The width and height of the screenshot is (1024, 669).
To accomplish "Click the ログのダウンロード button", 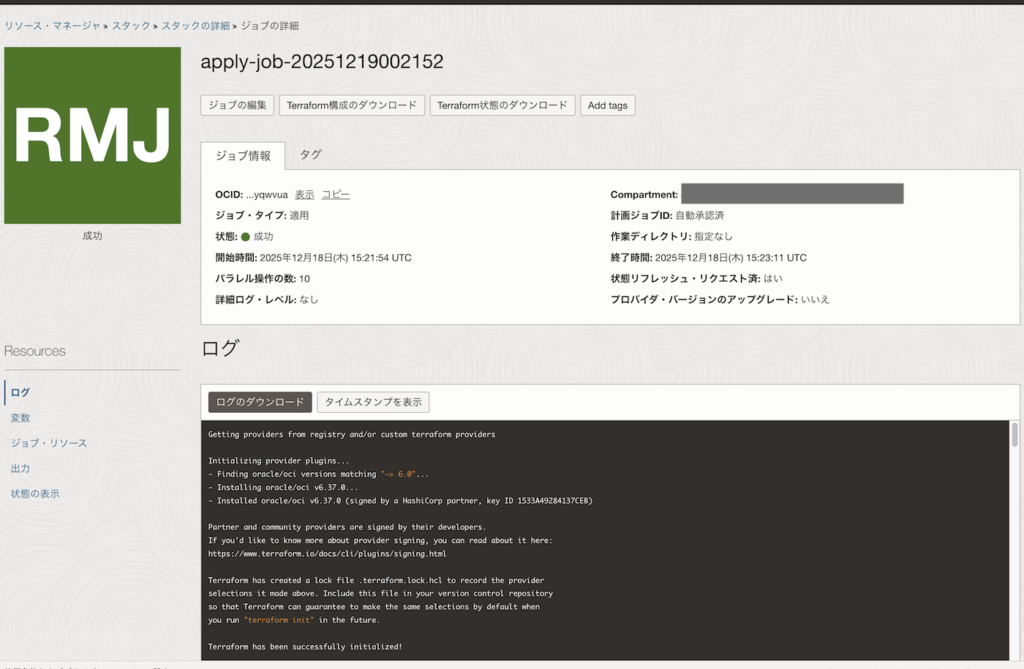I will [x=260, y=402].
